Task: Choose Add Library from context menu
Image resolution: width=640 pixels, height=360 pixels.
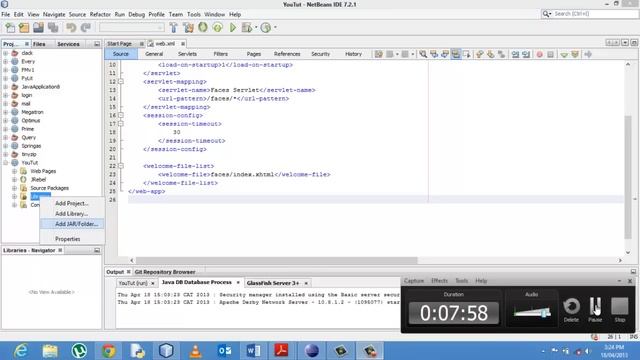Action: [x=72, y=213]
